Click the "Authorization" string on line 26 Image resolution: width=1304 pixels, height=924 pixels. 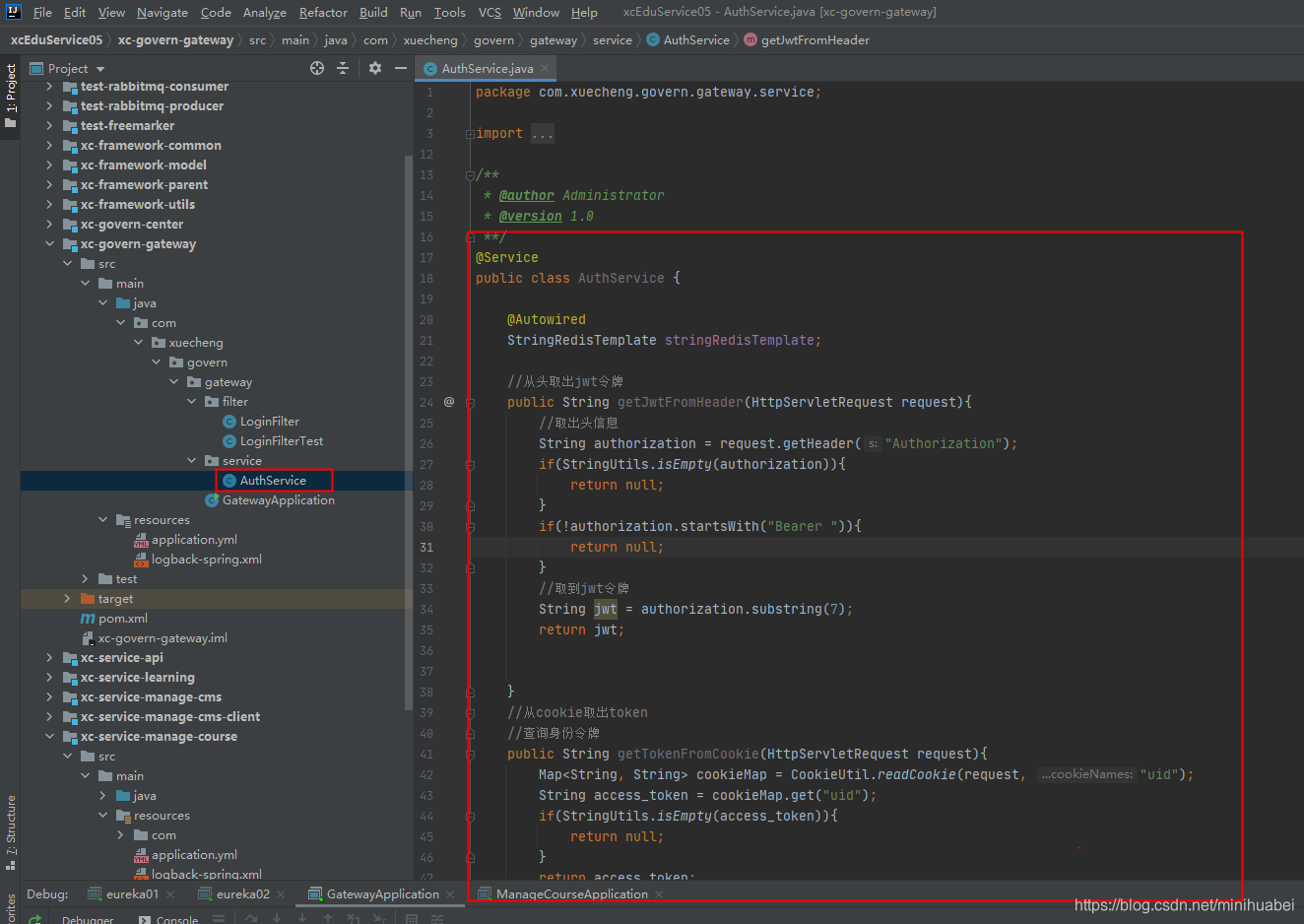945,444
